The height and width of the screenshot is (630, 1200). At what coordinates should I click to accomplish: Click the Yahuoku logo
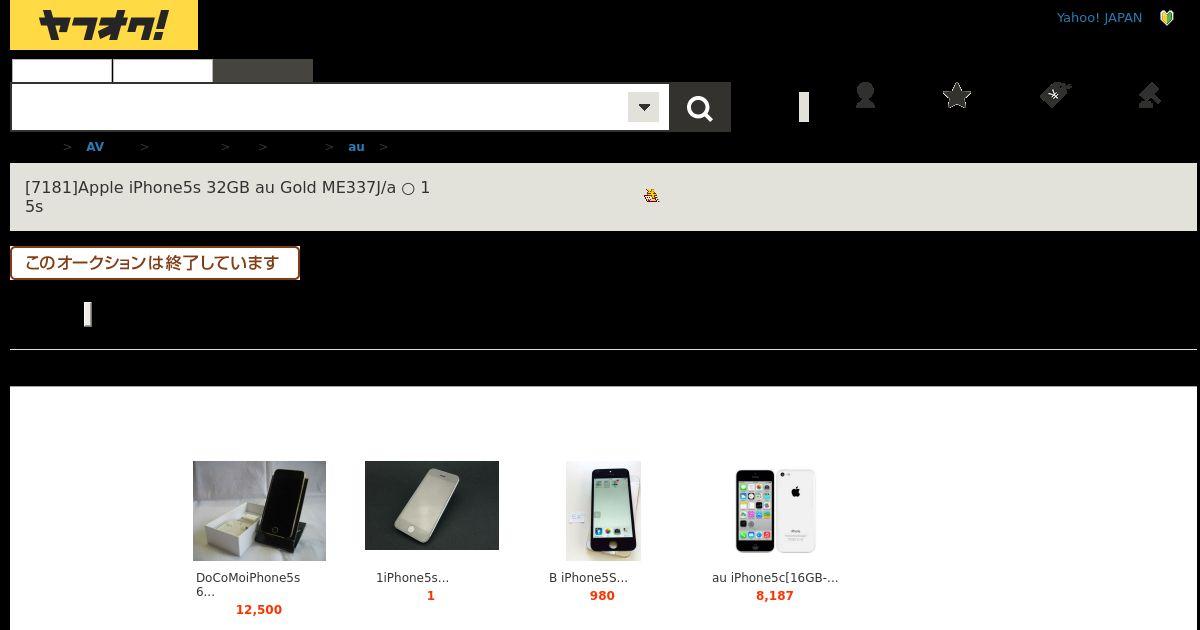point(104,25)
